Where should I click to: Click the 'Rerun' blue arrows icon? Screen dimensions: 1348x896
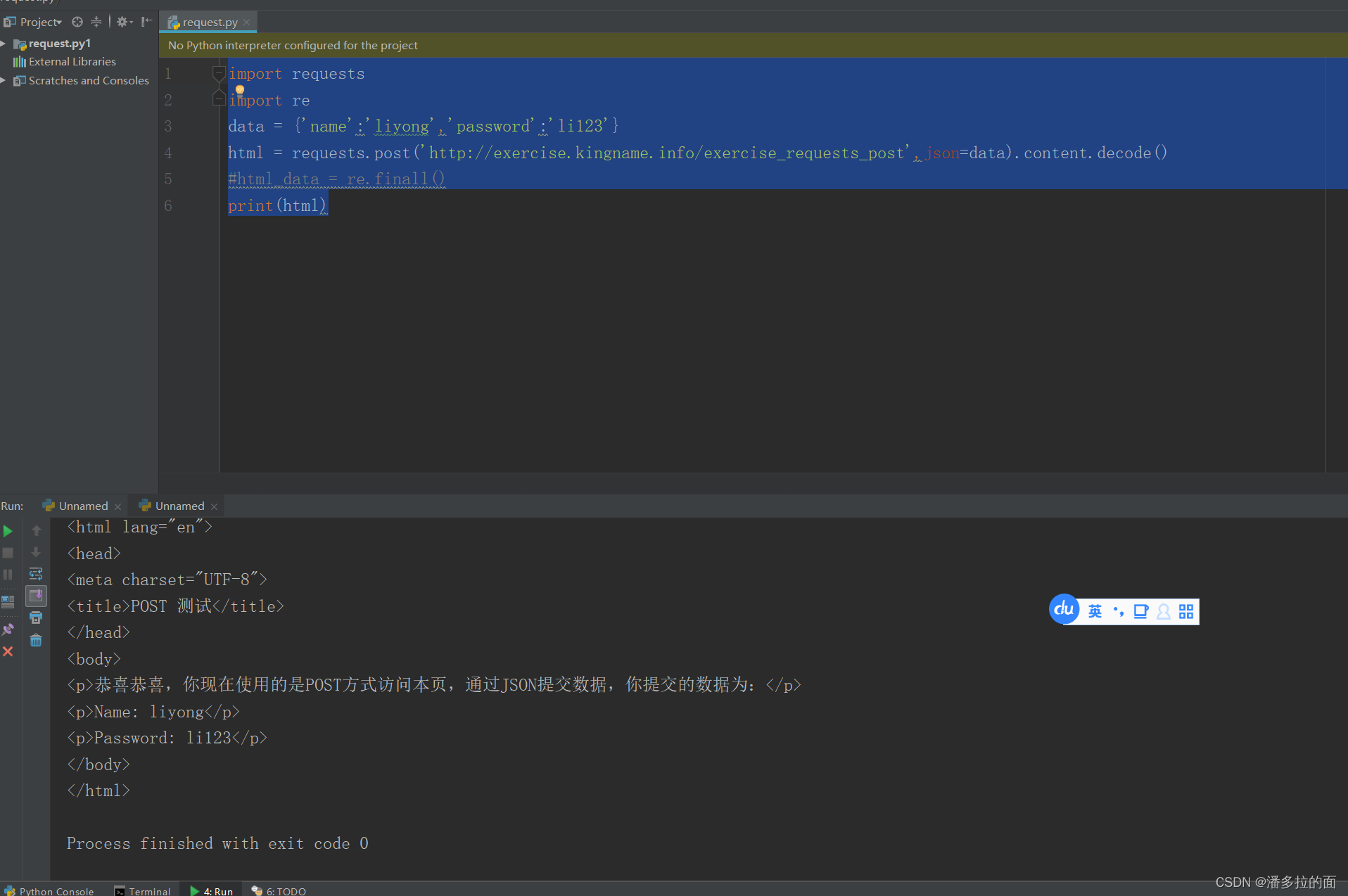[36, 574]
